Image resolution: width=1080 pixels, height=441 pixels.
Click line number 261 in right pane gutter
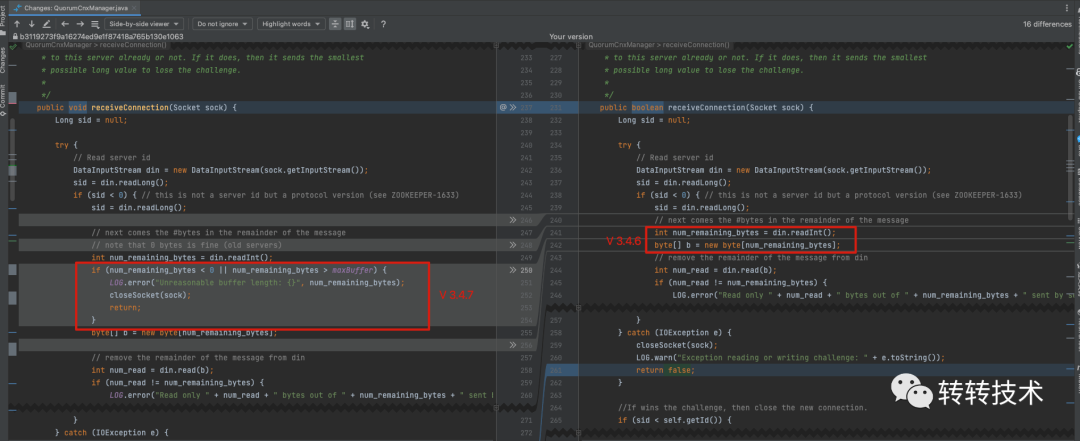pyautogui.click(x=557, y=370)
